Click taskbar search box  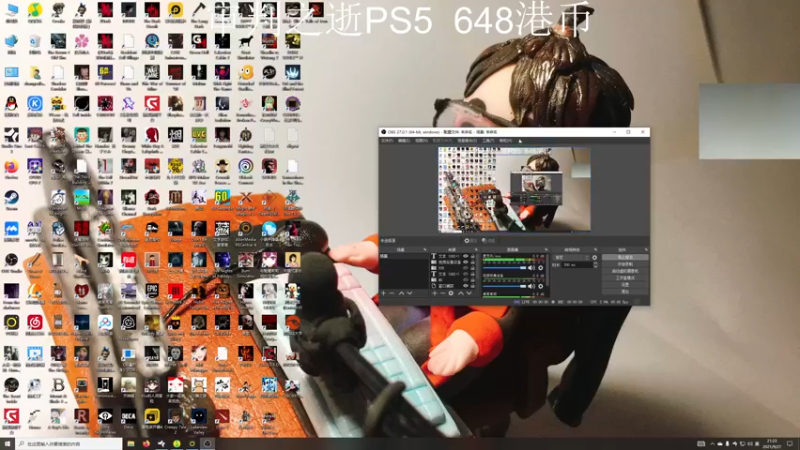click(69, 444)
